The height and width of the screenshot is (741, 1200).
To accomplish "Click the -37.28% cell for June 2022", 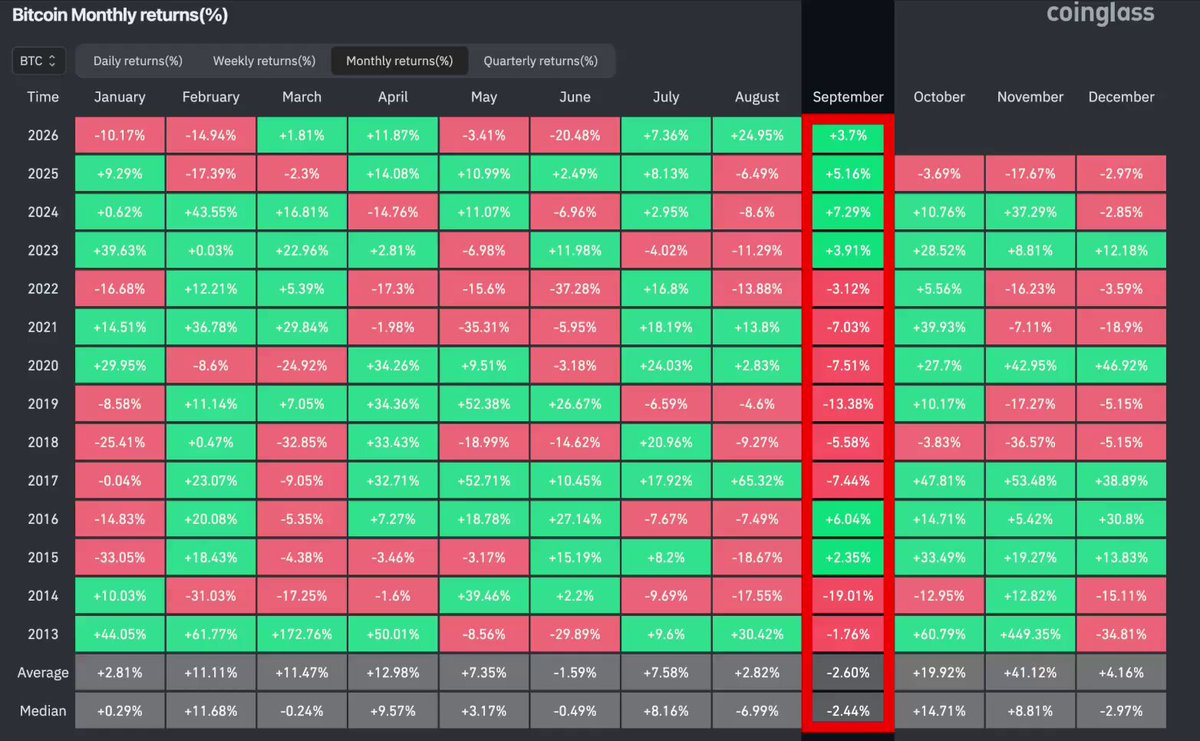I will 575,289.
